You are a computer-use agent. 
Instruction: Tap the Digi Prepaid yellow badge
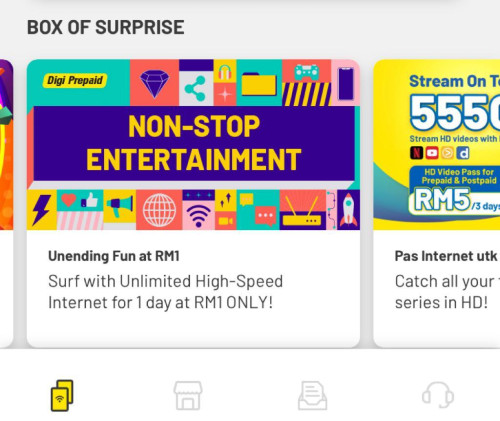75,80
